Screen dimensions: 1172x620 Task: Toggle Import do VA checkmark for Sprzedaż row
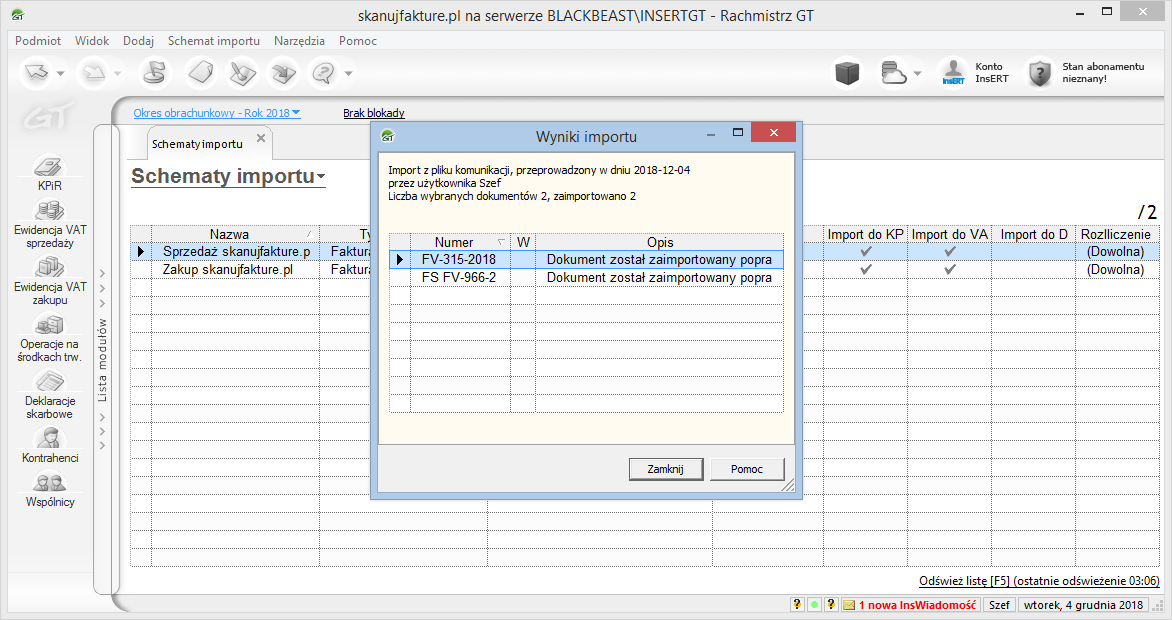pos(949,252)
